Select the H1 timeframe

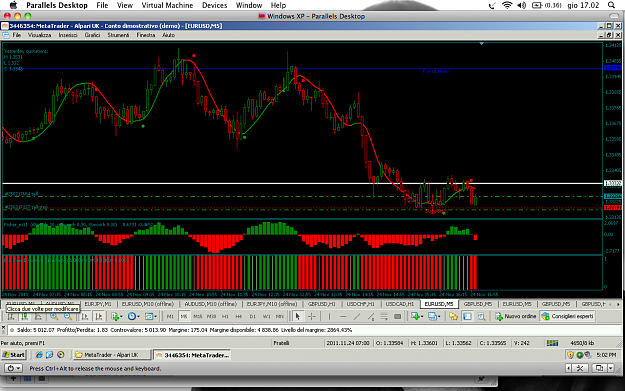[225, 316]
